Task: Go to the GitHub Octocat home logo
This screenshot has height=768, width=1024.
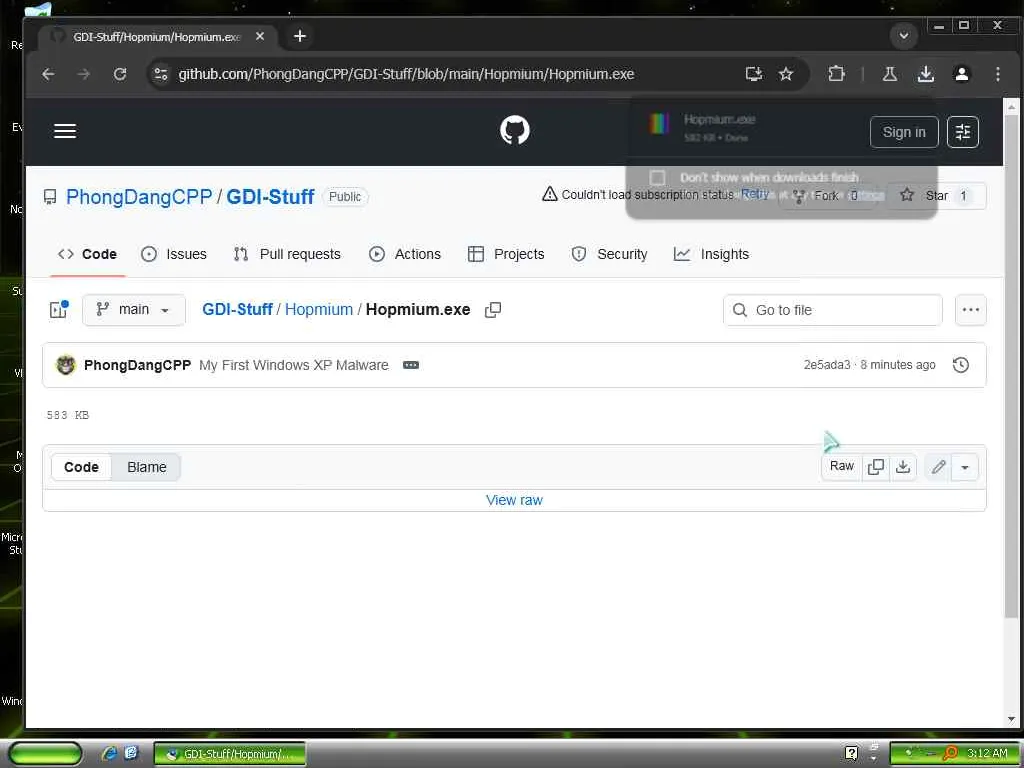Action: click(515, 131)
